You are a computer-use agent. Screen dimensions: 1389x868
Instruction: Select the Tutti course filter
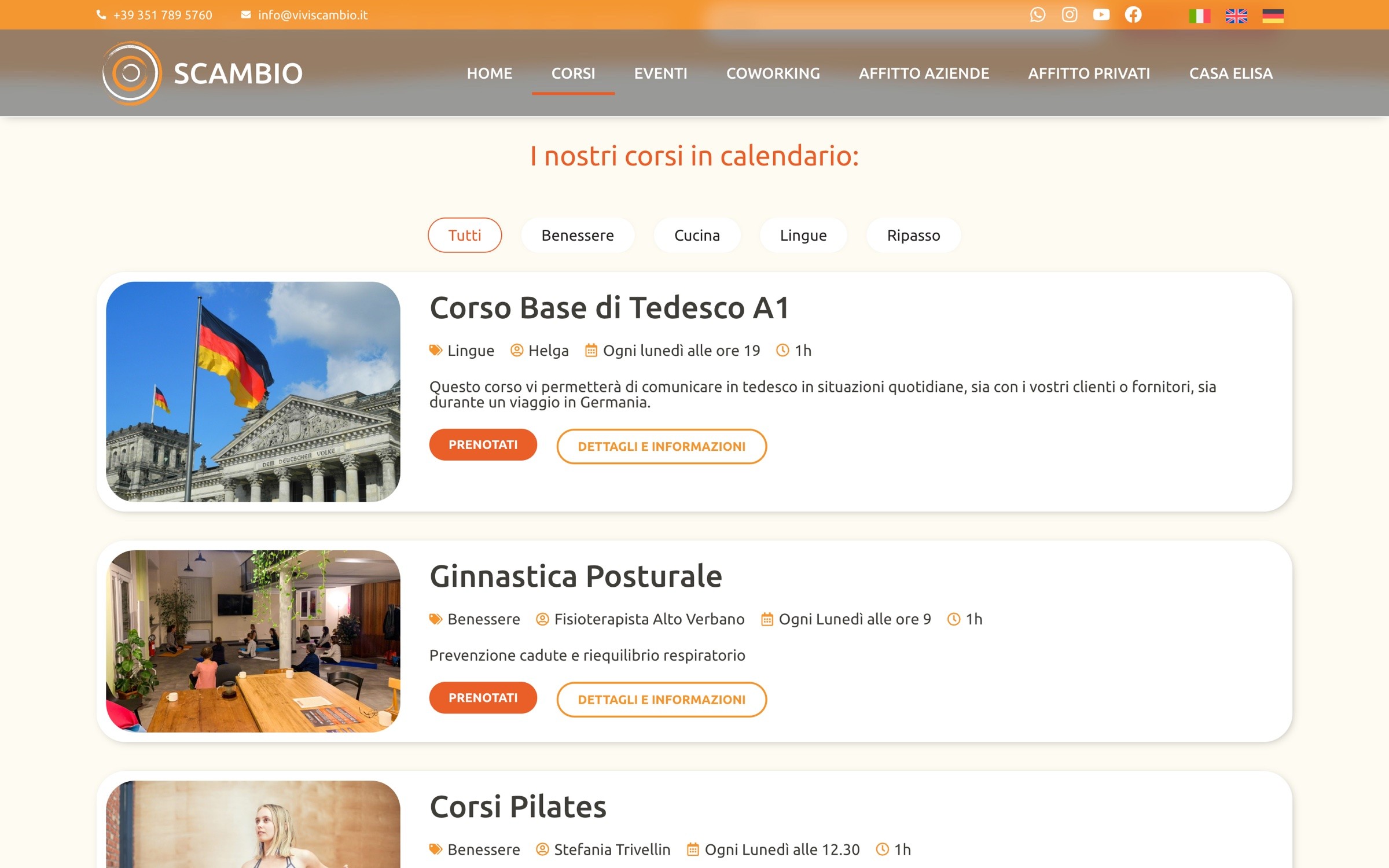(464, 235)
